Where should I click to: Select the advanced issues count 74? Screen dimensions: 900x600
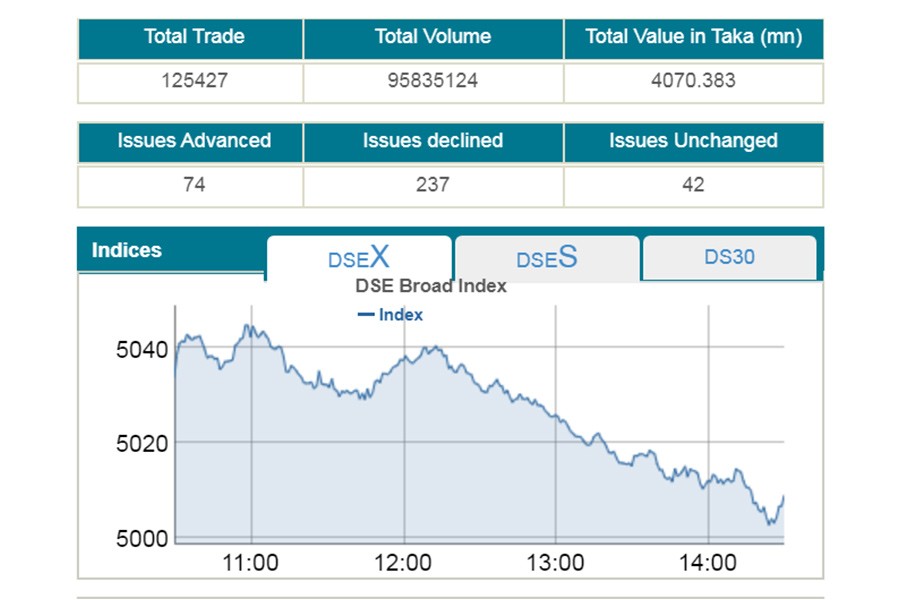pyautogui.click(x=194, y=185)
